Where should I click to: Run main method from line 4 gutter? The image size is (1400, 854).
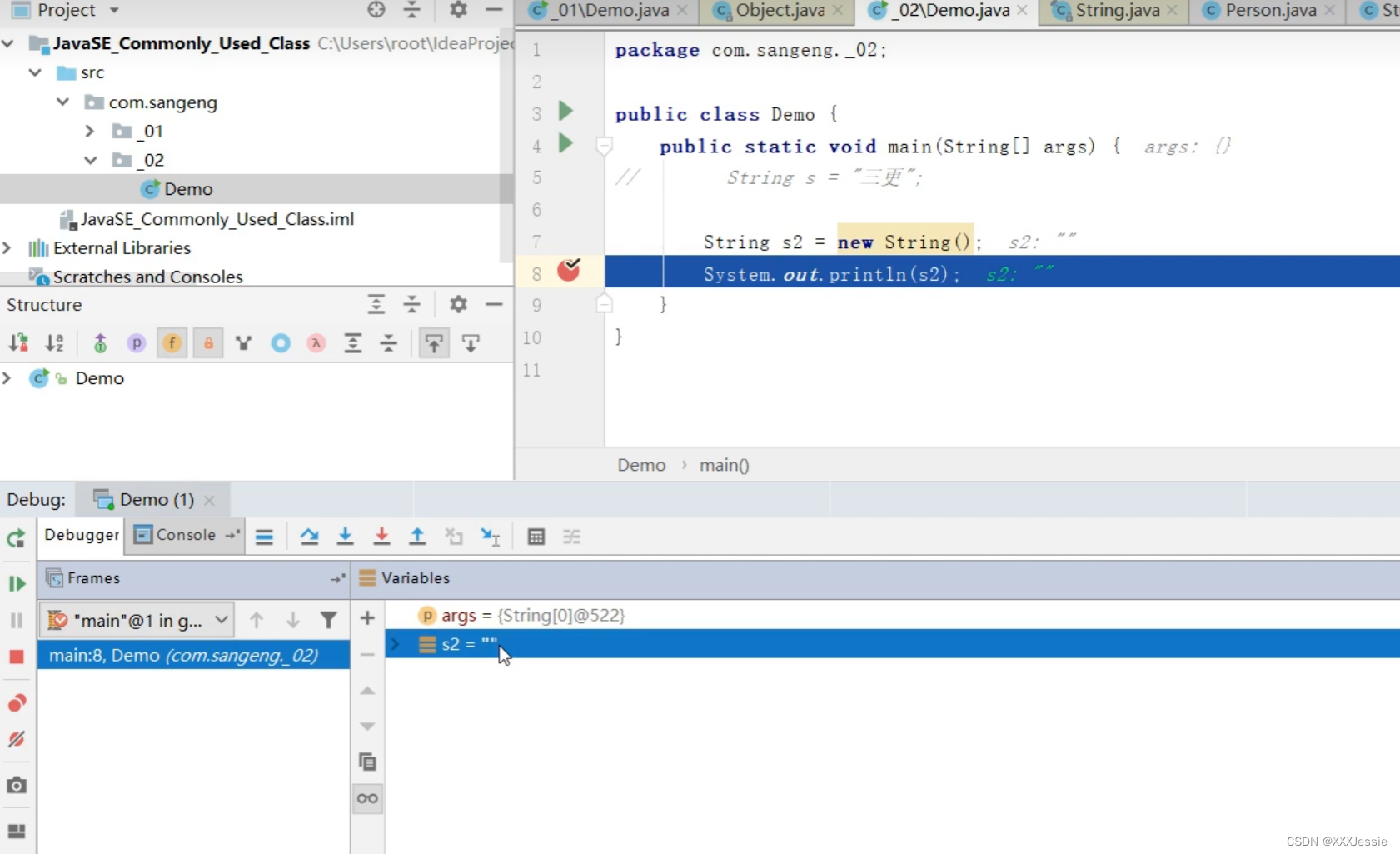pos(565,143)
